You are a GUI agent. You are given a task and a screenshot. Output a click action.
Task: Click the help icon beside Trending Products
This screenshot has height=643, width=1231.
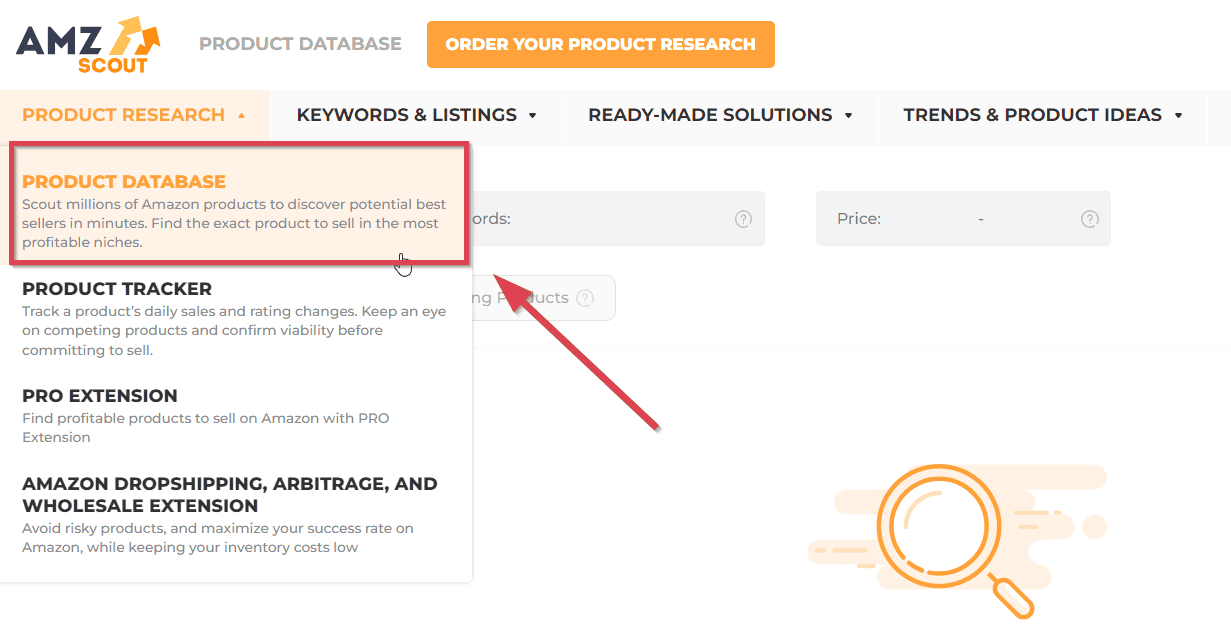(x=585, y=298)
